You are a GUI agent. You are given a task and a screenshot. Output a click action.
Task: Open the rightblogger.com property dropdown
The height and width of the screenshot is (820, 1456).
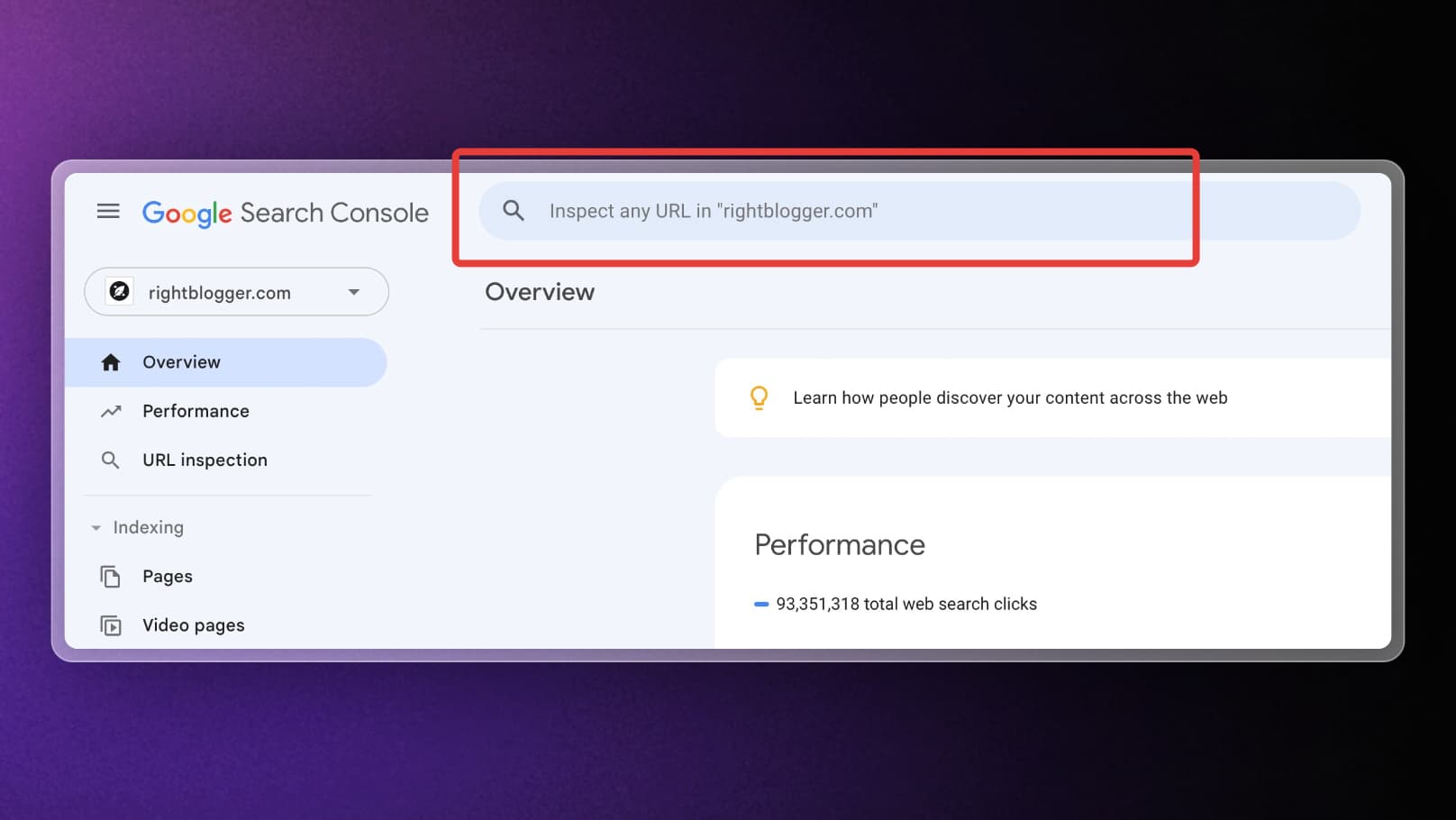pyautogui.click(x=353, y=291)
